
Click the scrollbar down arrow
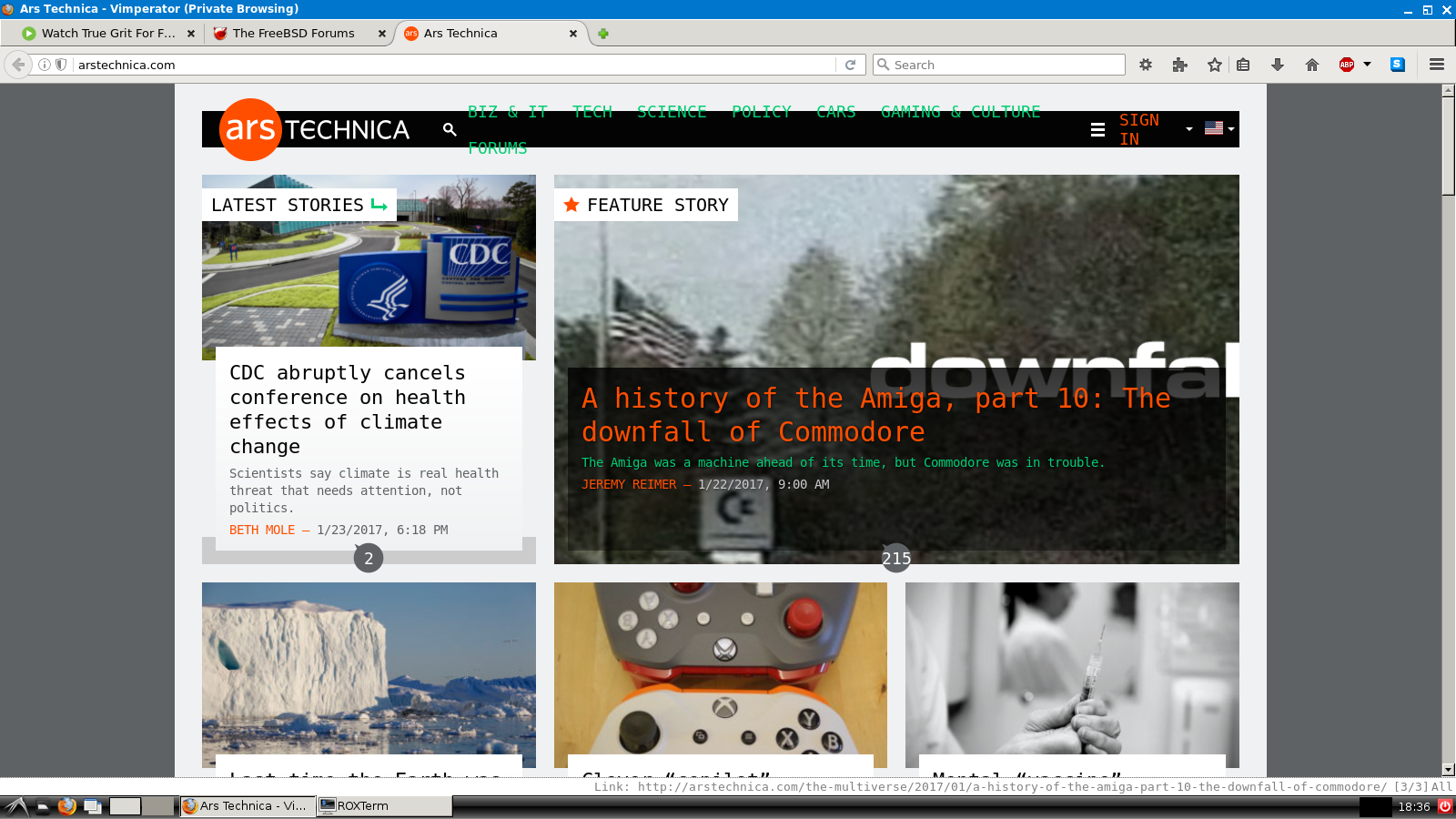pyautogui.click(x=1449, y=770)
